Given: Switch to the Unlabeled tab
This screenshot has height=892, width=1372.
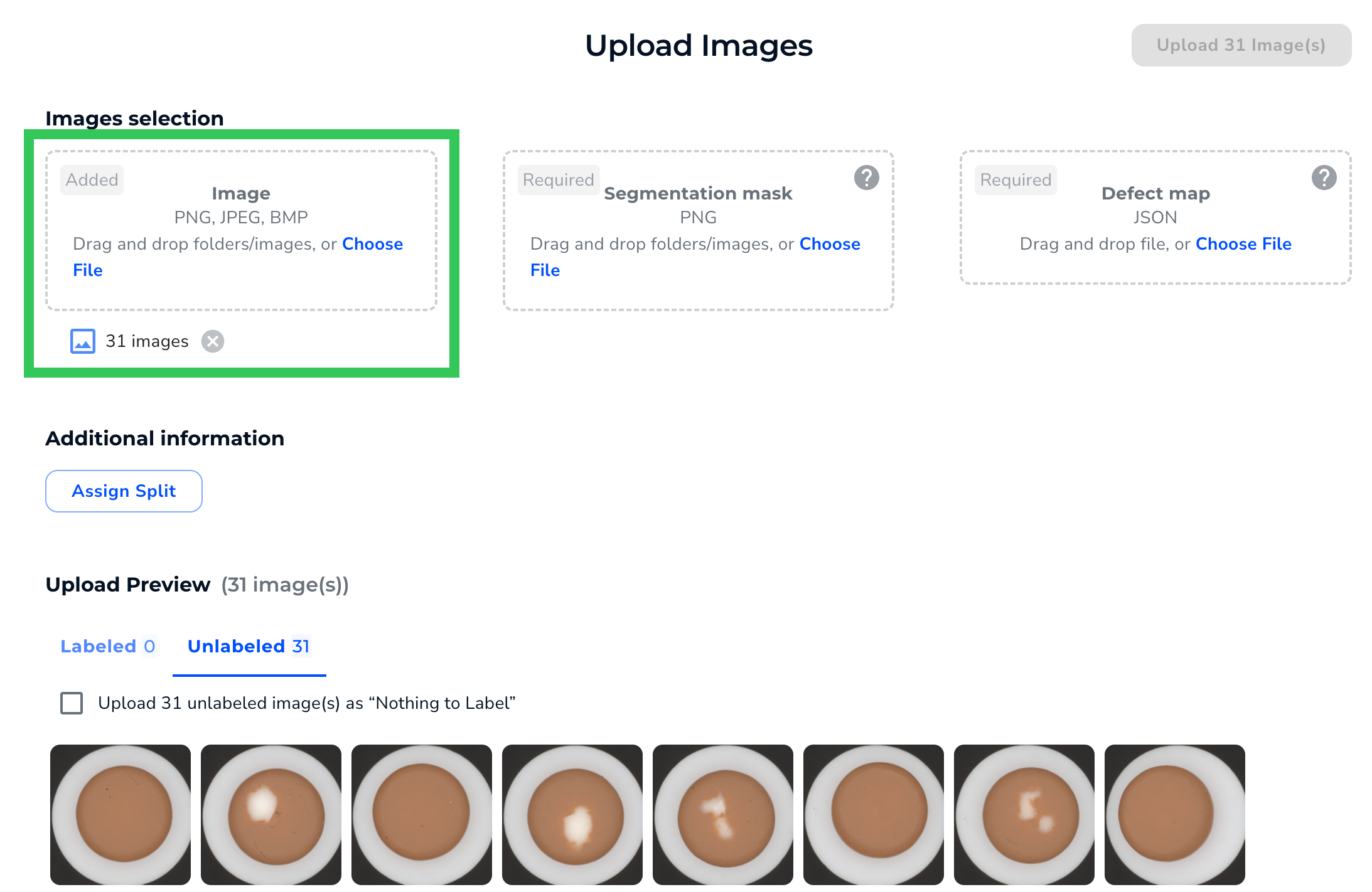Looking at the screenshot, I should [x=249, y=646].
